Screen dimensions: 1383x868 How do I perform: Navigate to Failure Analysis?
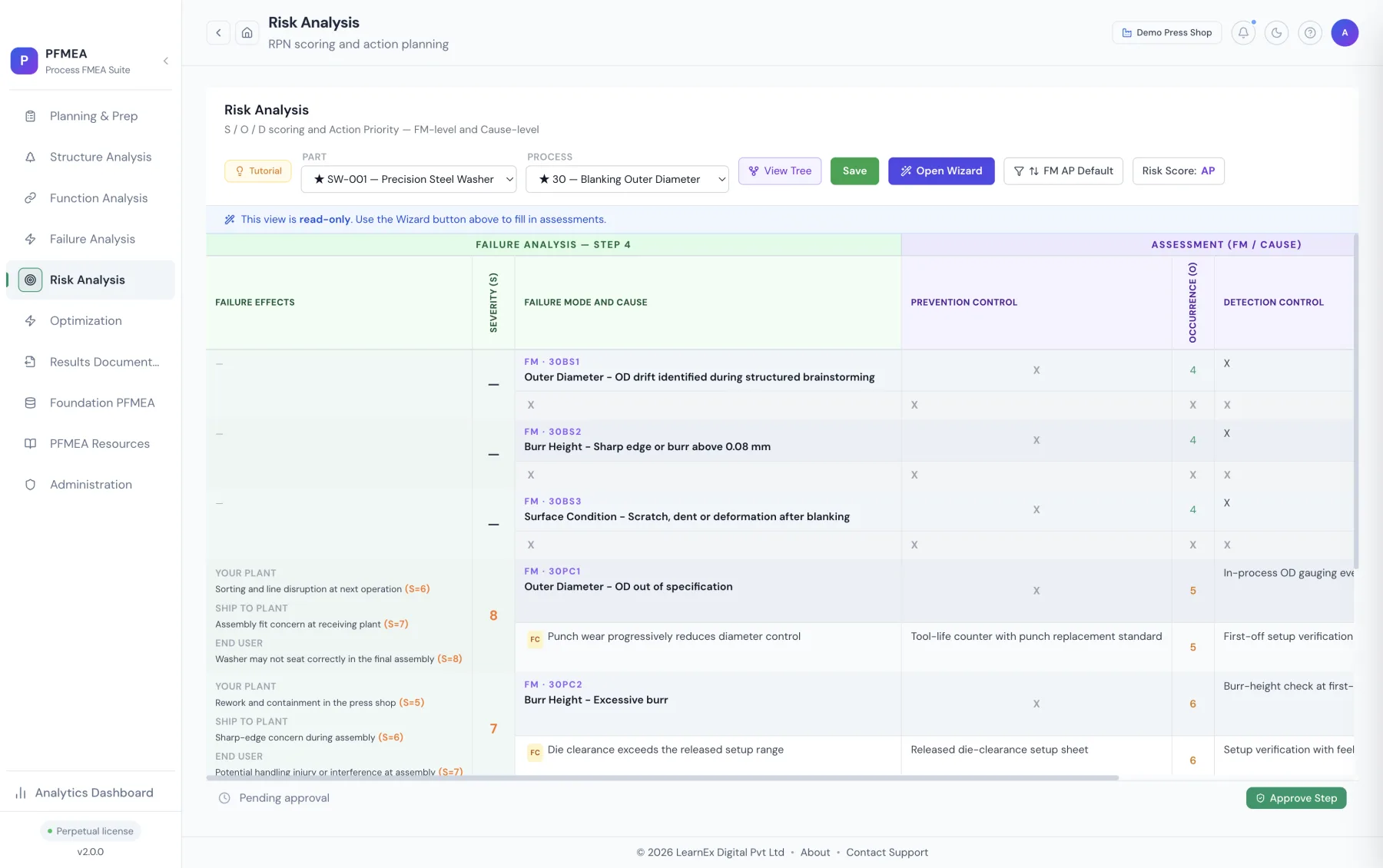91,239
